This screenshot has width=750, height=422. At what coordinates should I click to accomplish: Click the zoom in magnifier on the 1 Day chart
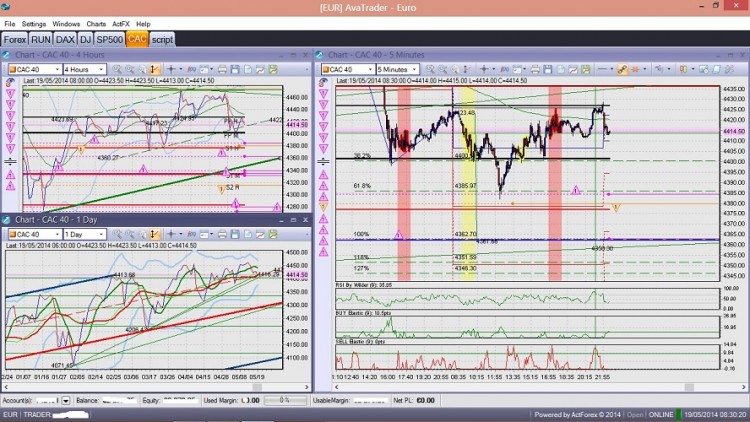tap(117, 234)
